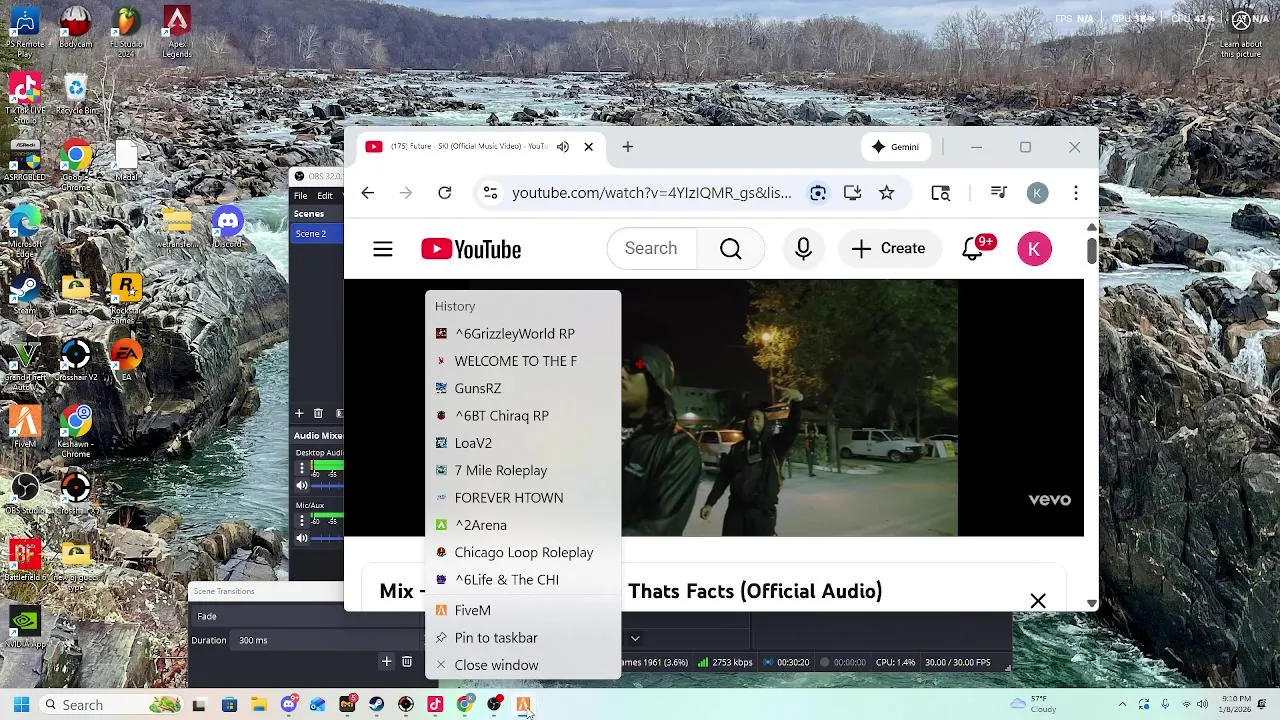Go back in Chrome
1280x720 pixels.
(x=368, y=193)
